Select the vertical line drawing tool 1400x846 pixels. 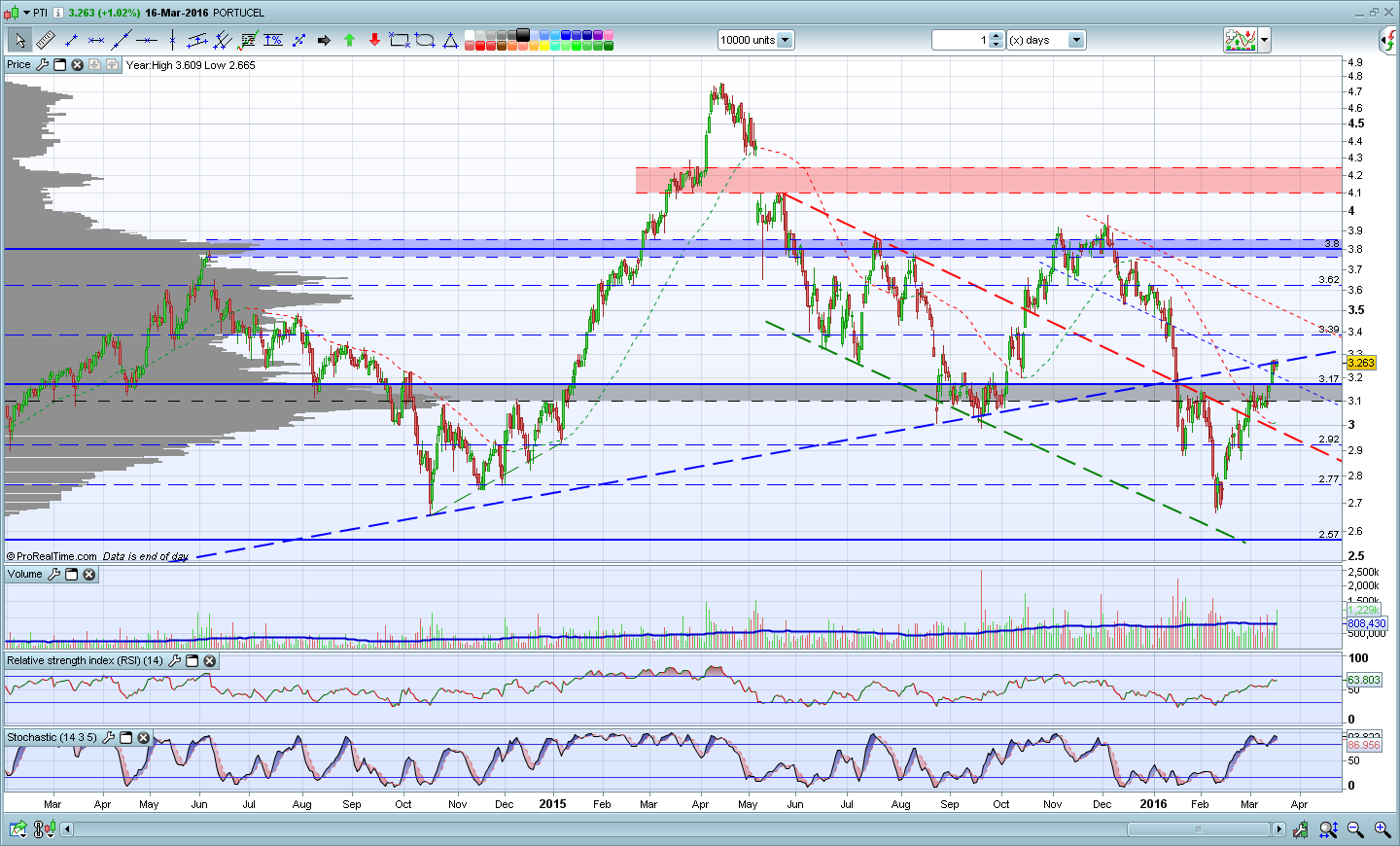pyautogui.click(x=172, y=40)
